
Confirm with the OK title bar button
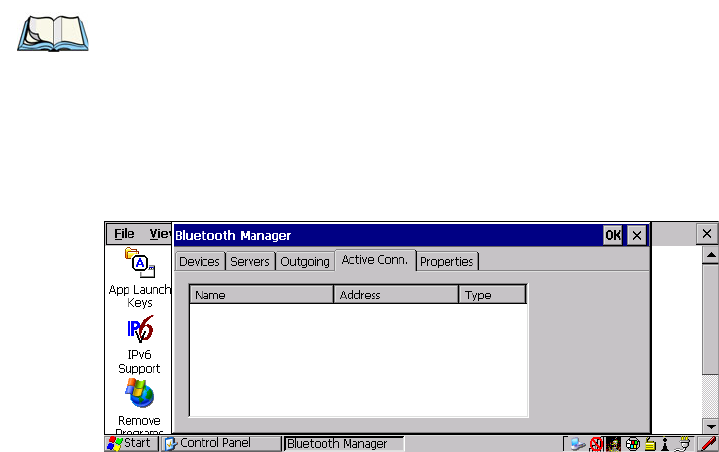pos(613,235)
